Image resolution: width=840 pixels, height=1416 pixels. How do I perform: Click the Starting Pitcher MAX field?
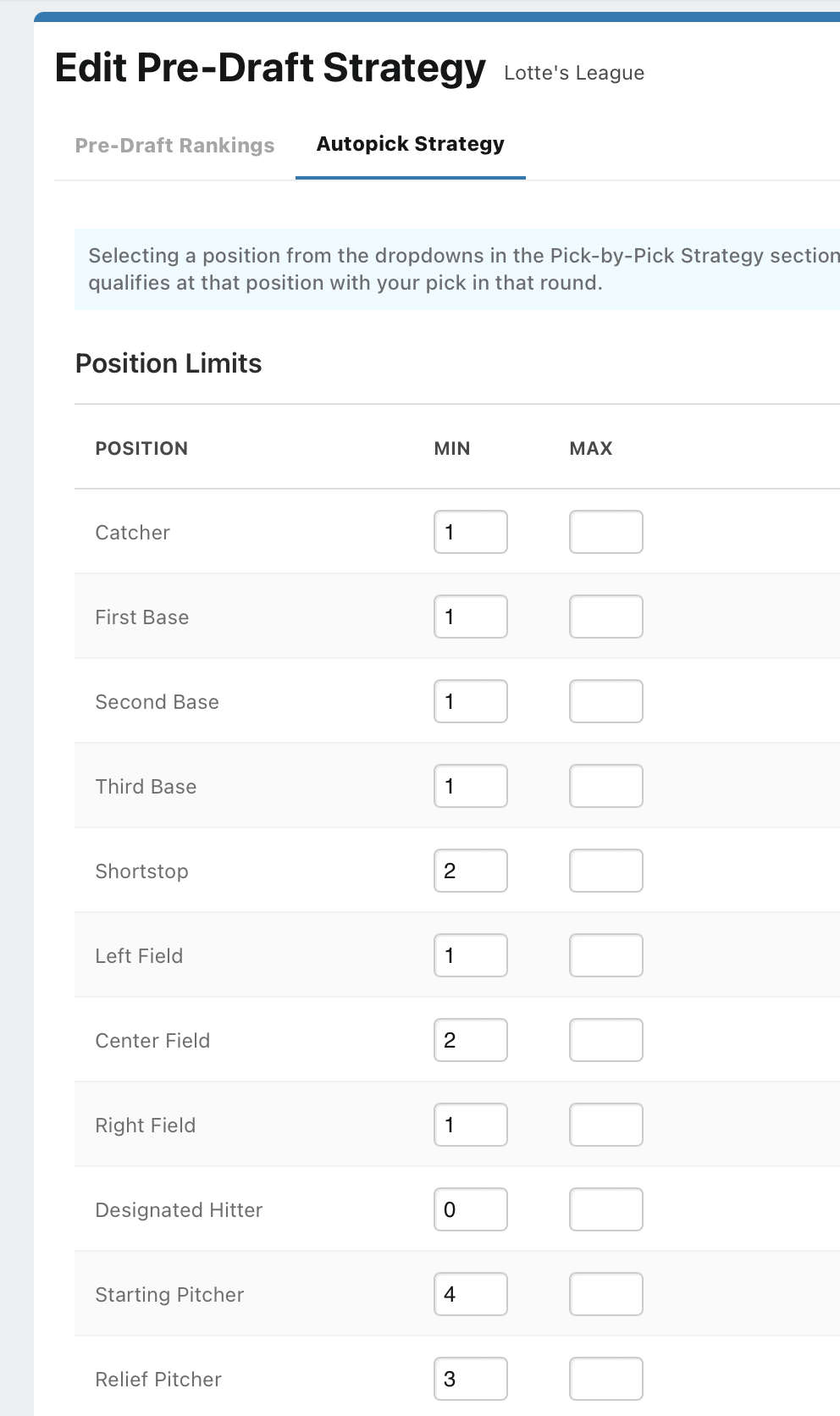pos(606,1294)
